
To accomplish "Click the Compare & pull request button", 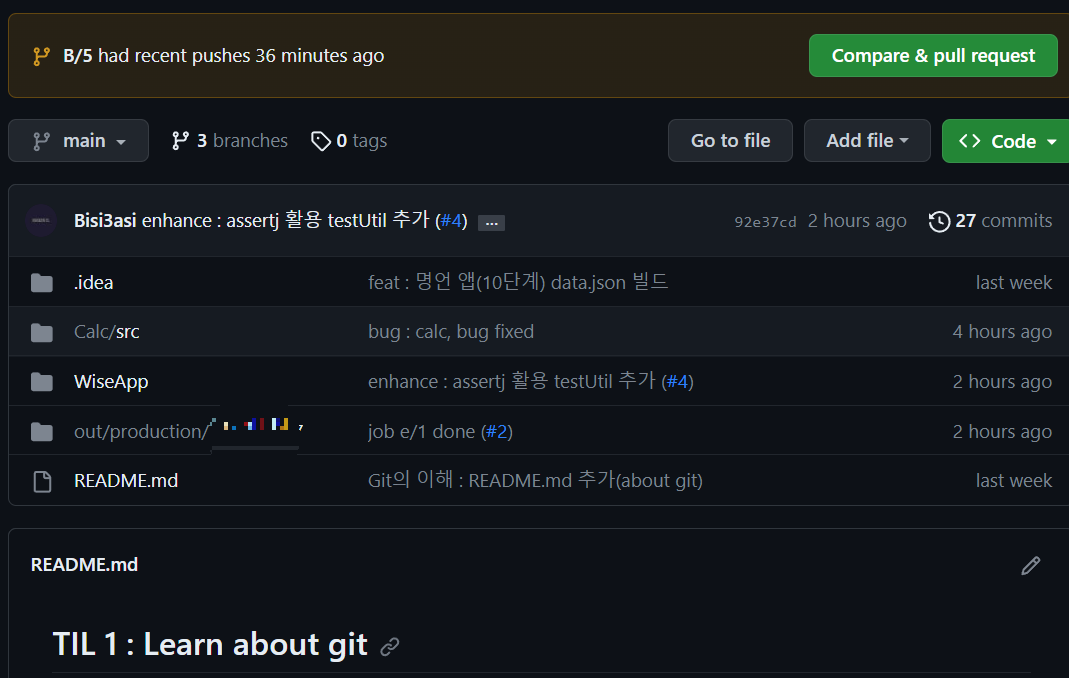I will coord(933,55).
